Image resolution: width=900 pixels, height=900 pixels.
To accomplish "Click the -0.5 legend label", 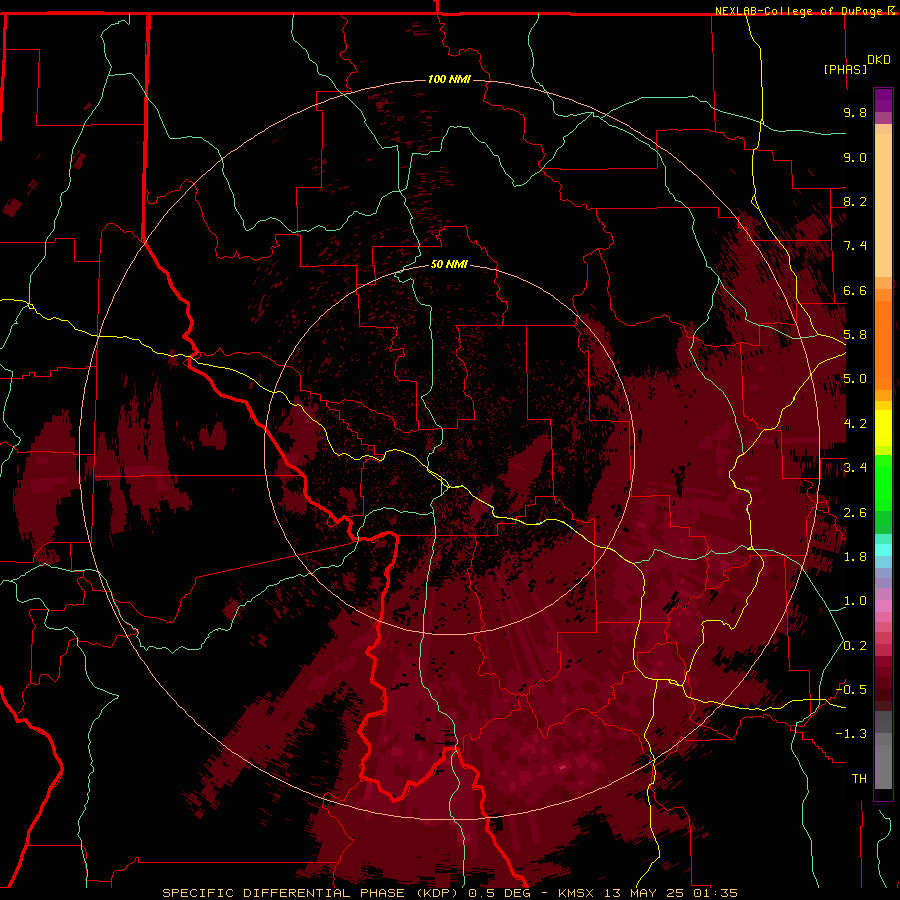I will pyautogui.click(x=851, y=690).
